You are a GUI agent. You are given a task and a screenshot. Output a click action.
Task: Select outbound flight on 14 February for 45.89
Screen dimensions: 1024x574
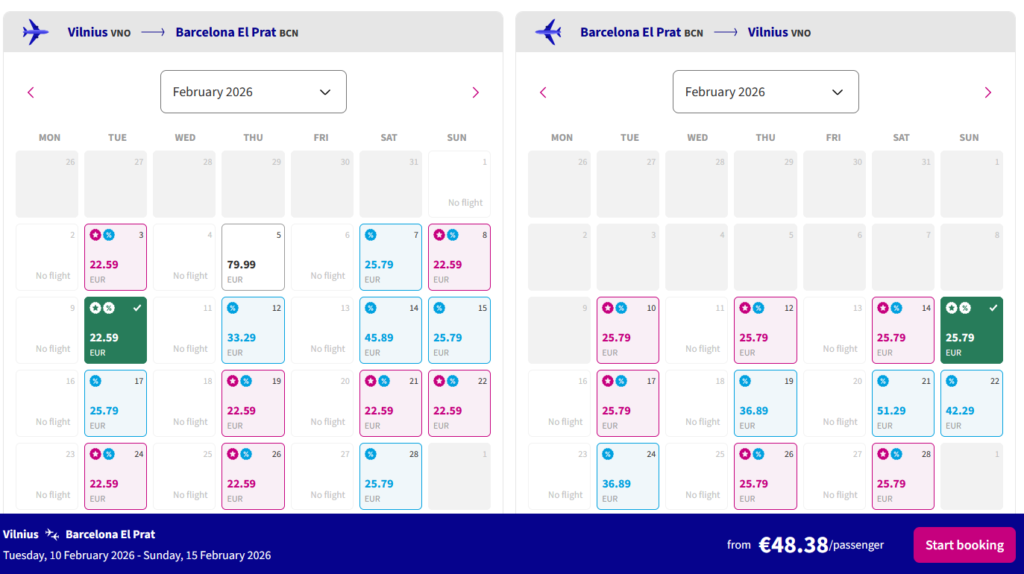tap(390, 330)
